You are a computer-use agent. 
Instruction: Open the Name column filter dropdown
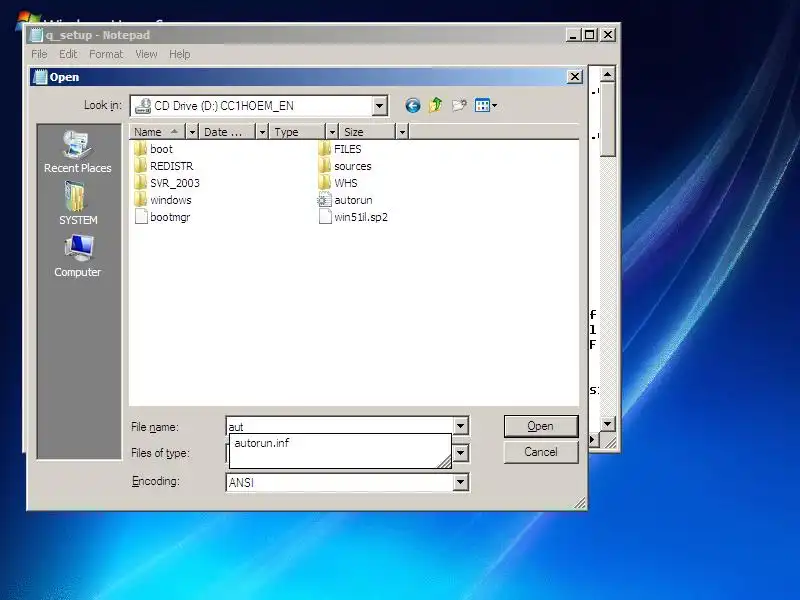192,132
